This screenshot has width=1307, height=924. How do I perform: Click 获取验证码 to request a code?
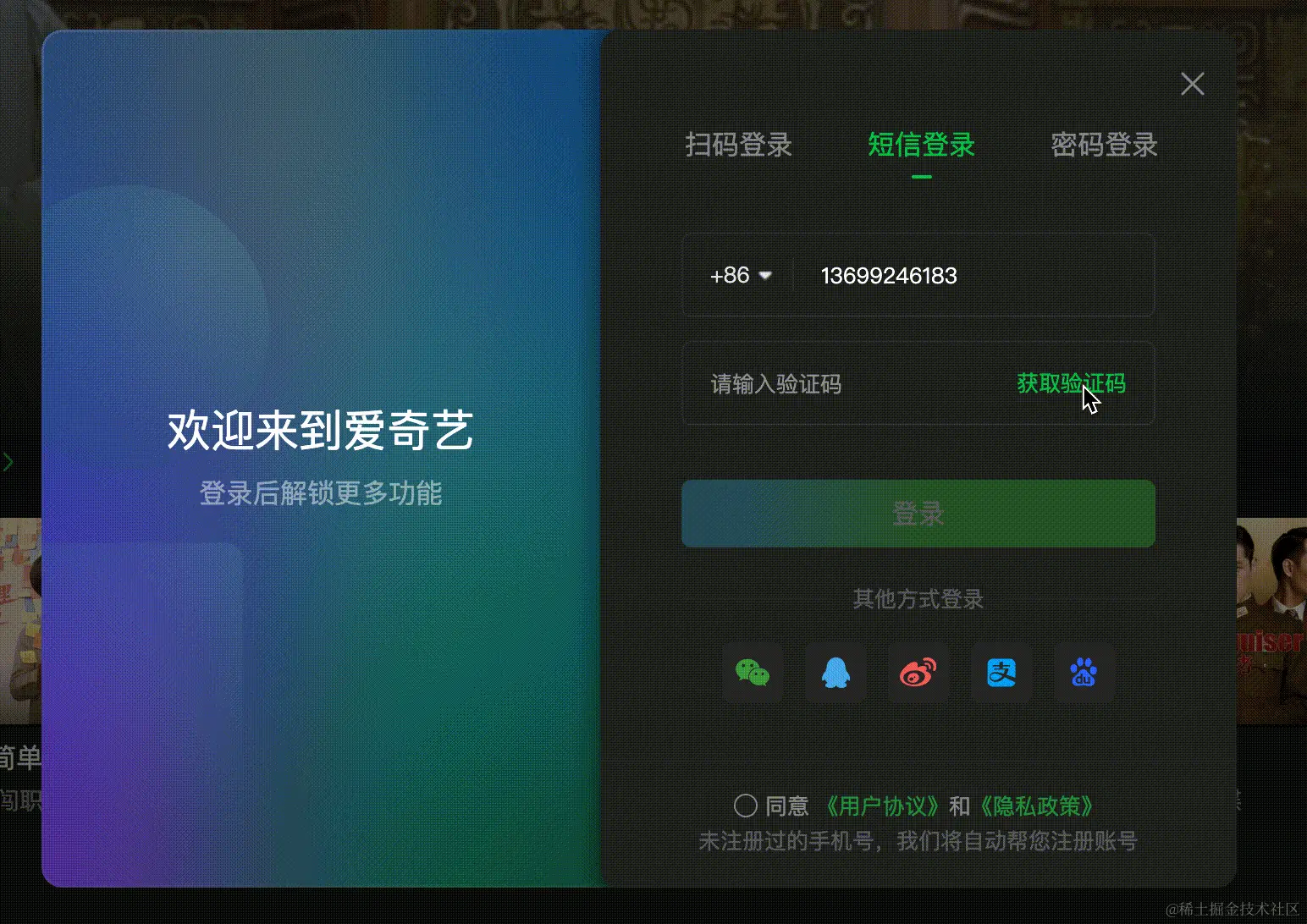pyautogui.click(x=1071, y=383)
